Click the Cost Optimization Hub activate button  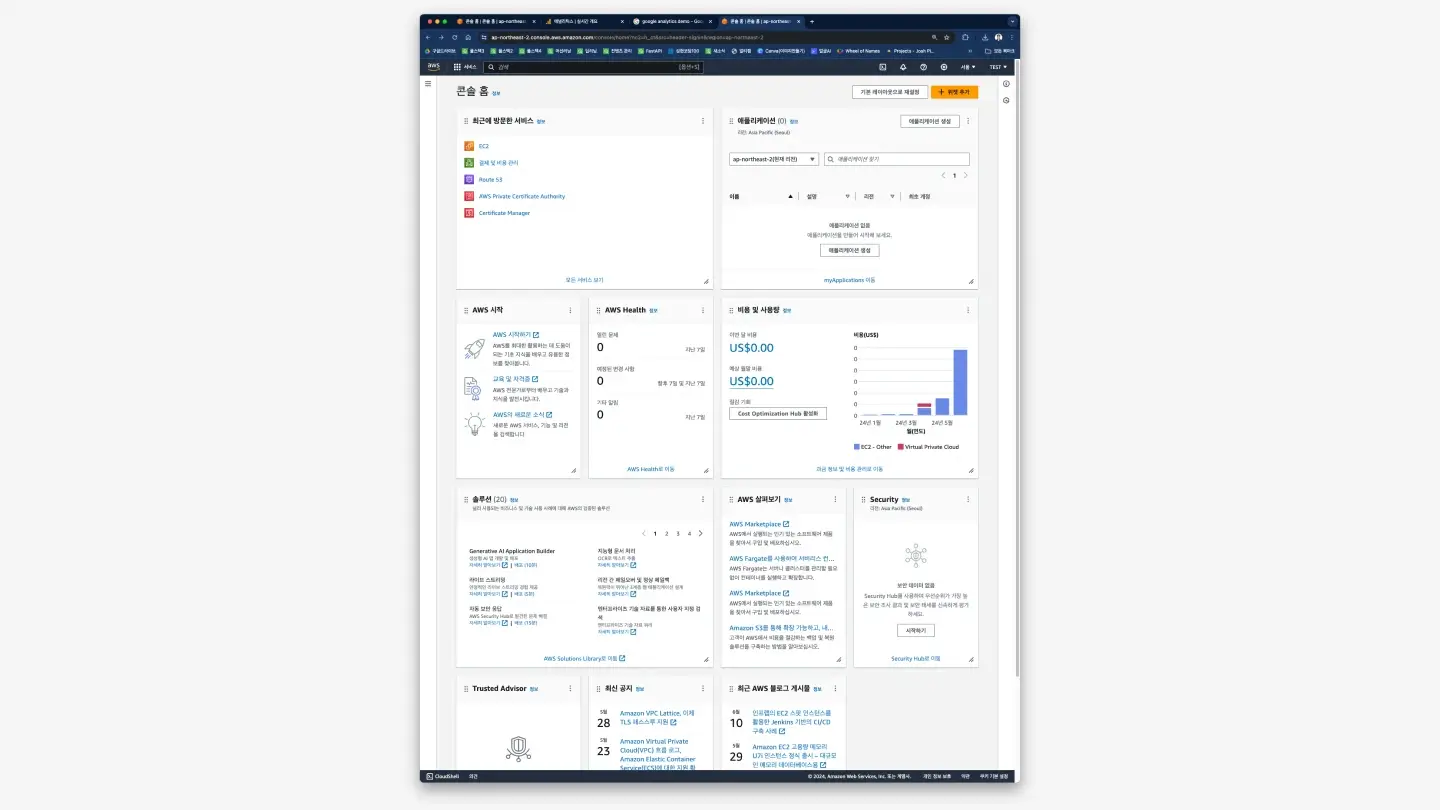click(x=778, y=413)
